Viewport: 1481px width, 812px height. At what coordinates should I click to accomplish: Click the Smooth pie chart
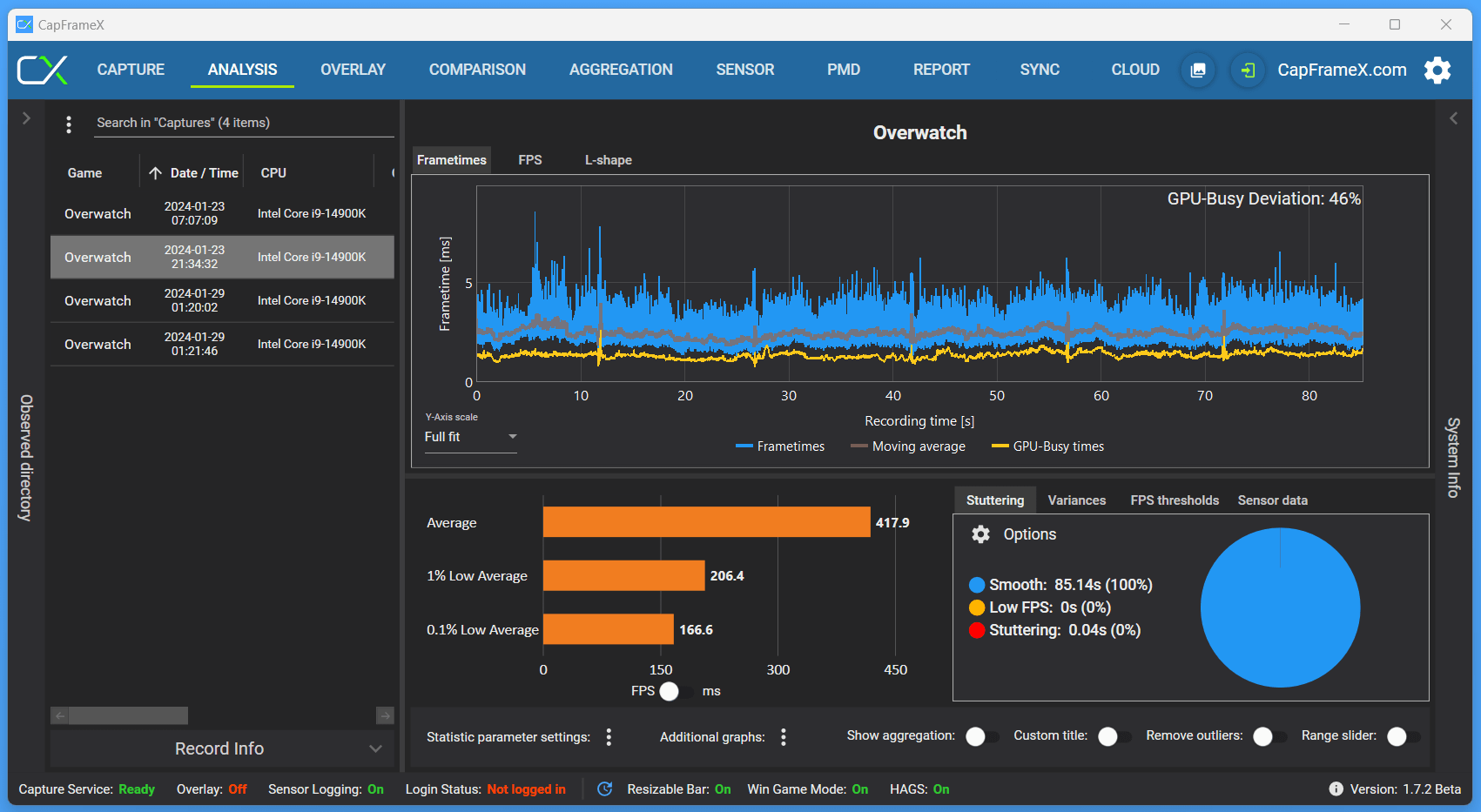point(1280,607)
